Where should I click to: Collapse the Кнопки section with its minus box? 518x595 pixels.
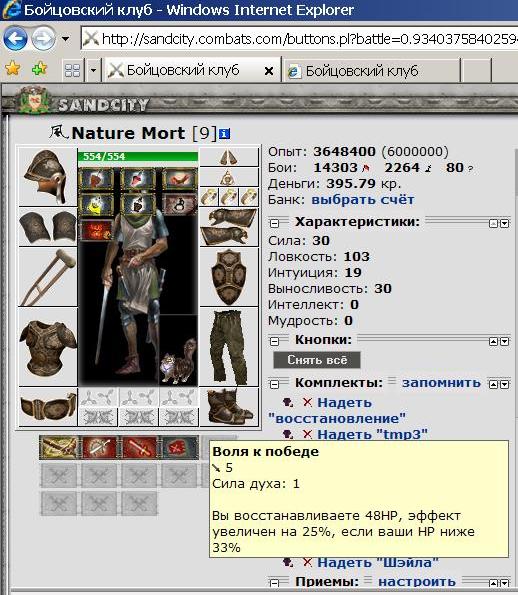point(274,341)
